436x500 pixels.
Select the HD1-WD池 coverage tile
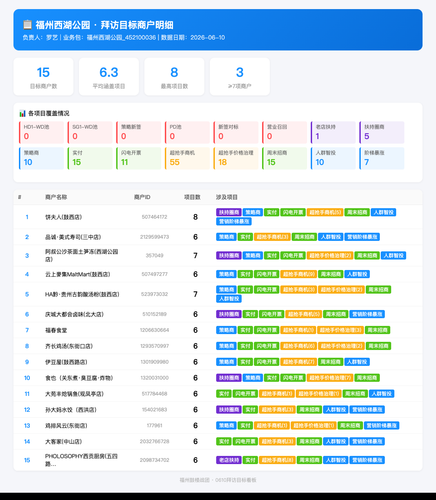41,132
